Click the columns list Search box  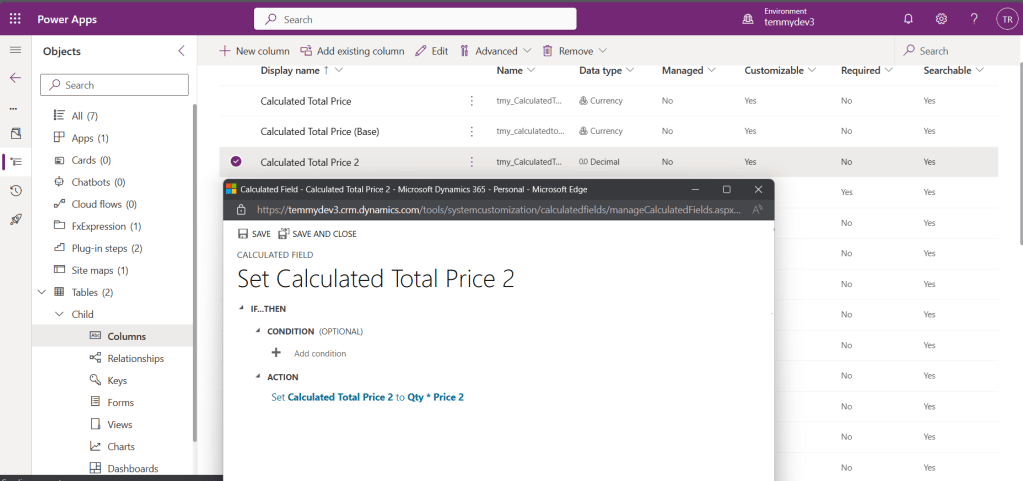tap(956, 51)
